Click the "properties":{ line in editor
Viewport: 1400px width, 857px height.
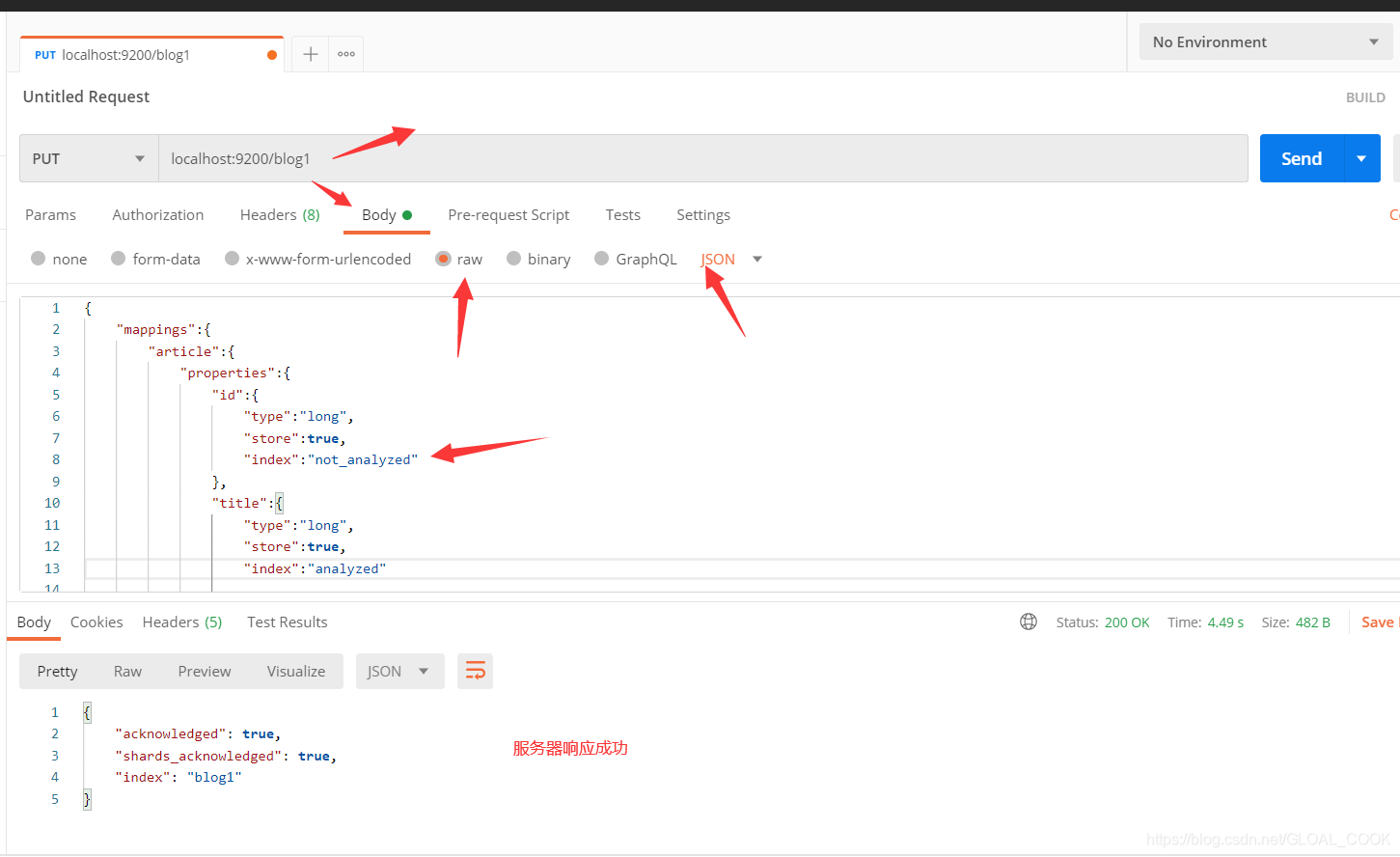tap(235, 373)
